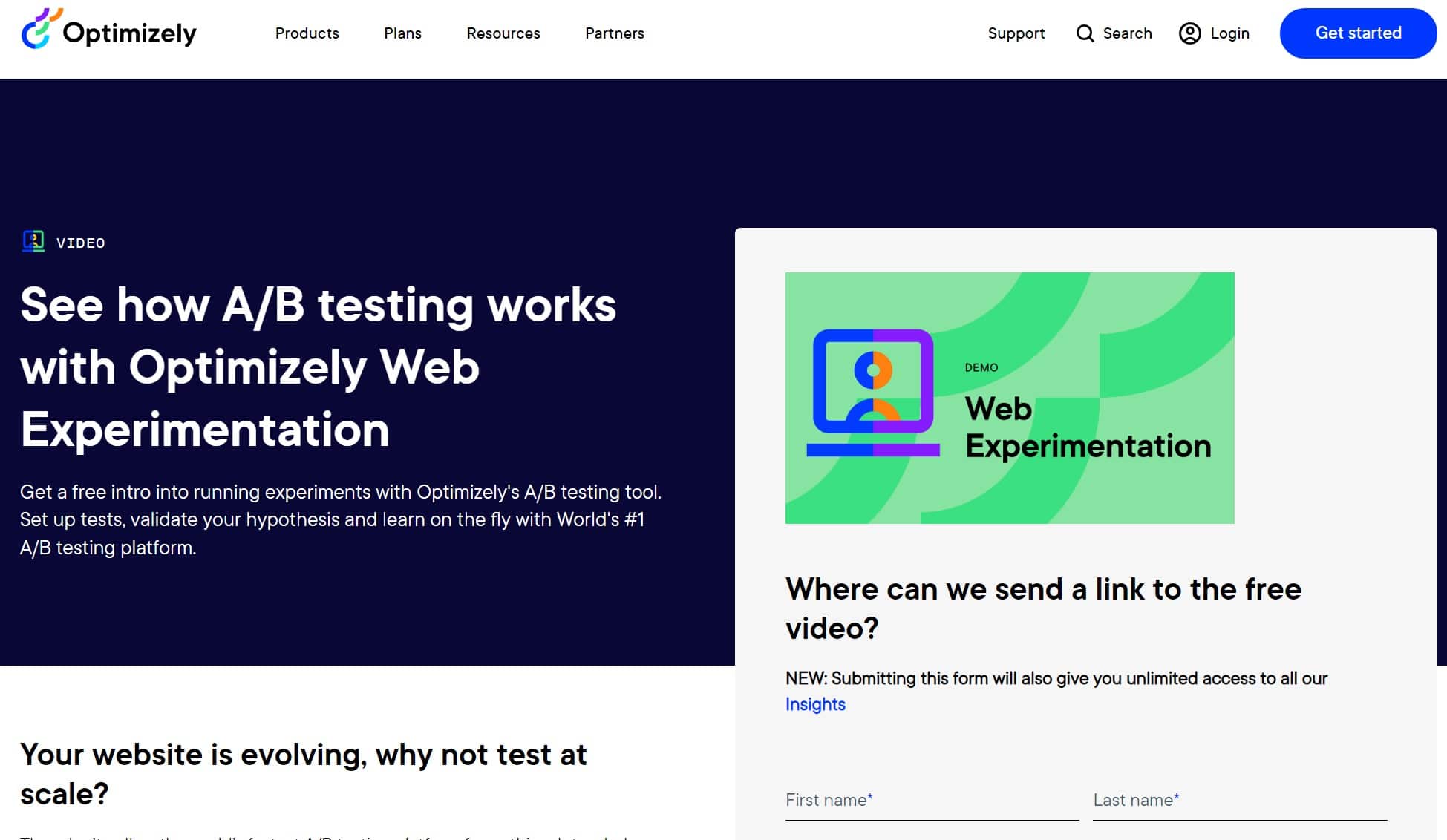
Task: Click the small video icon beside VIDEO label
Action: [33, 241]
